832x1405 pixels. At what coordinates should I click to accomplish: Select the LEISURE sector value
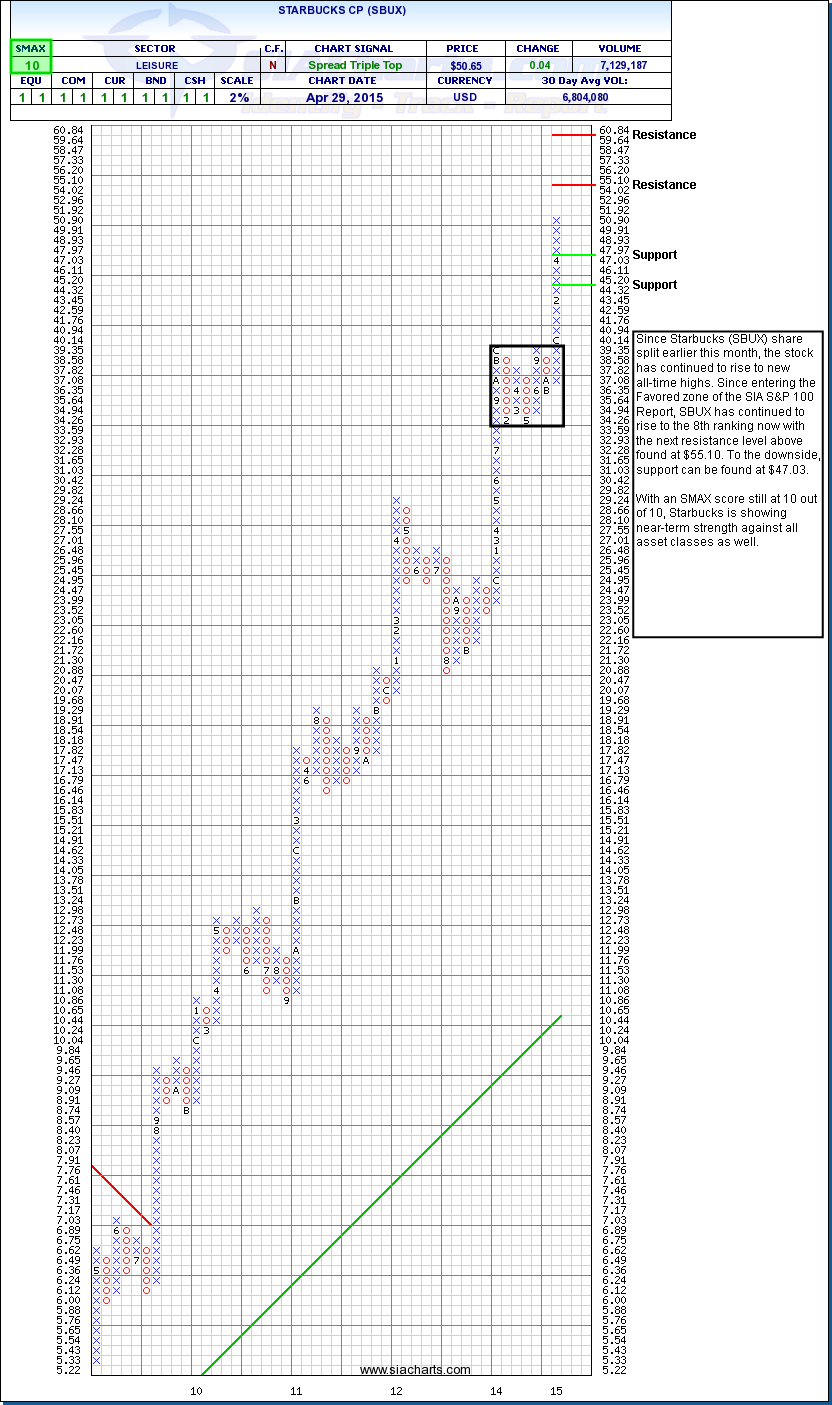click(154, 65)
